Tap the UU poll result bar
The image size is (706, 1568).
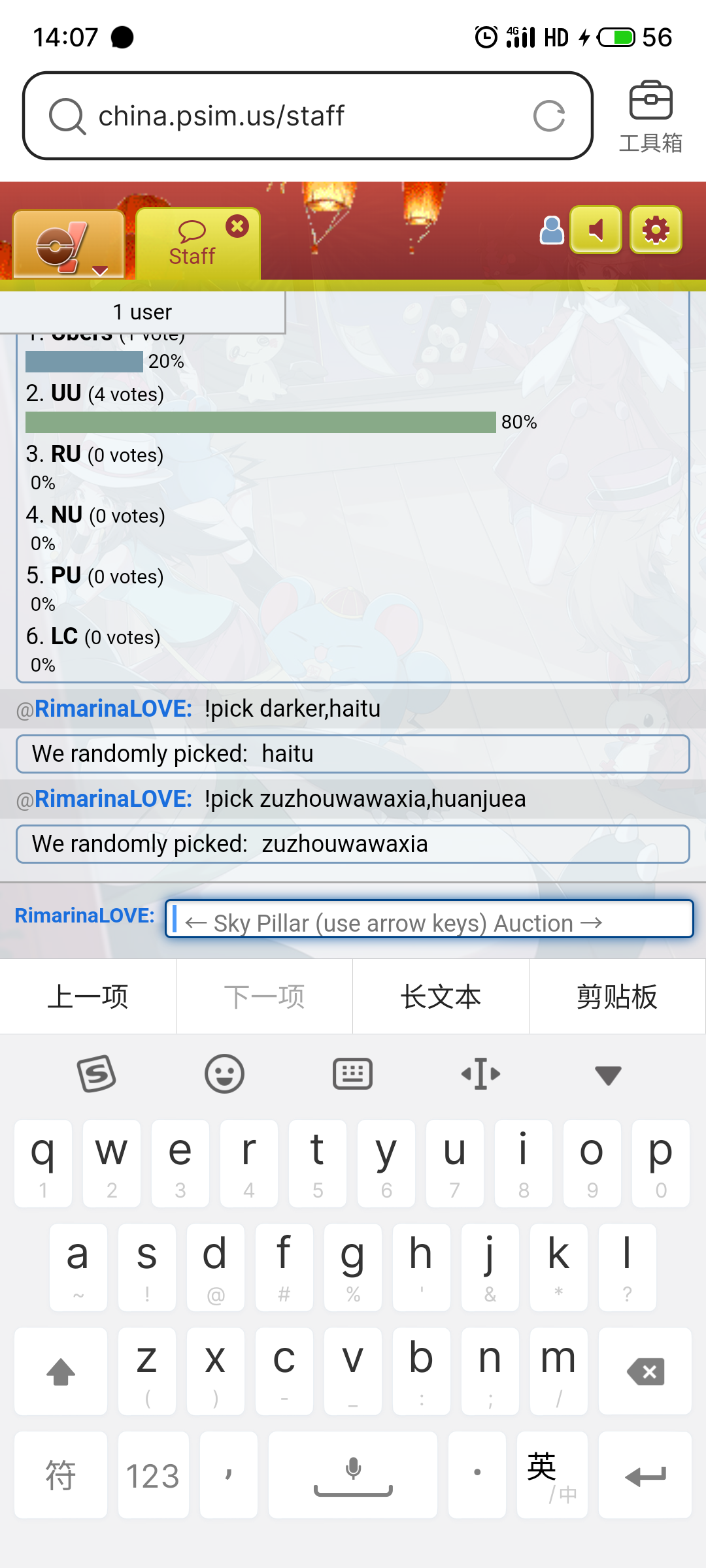click(260, 422)
